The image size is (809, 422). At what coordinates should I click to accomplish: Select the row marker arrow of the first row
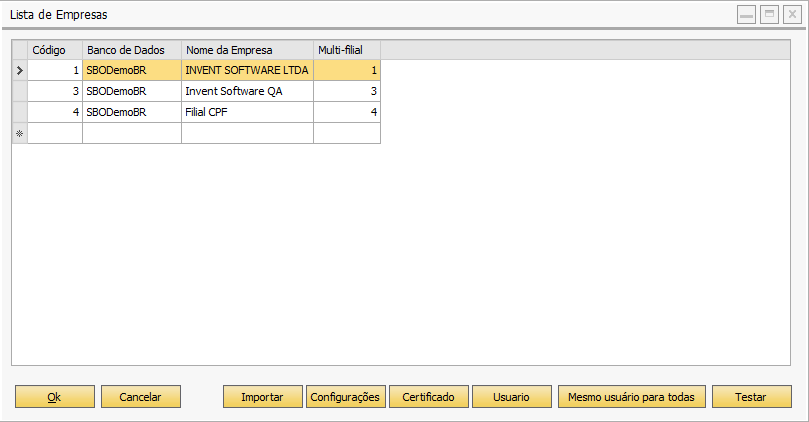tap(20, 70)
